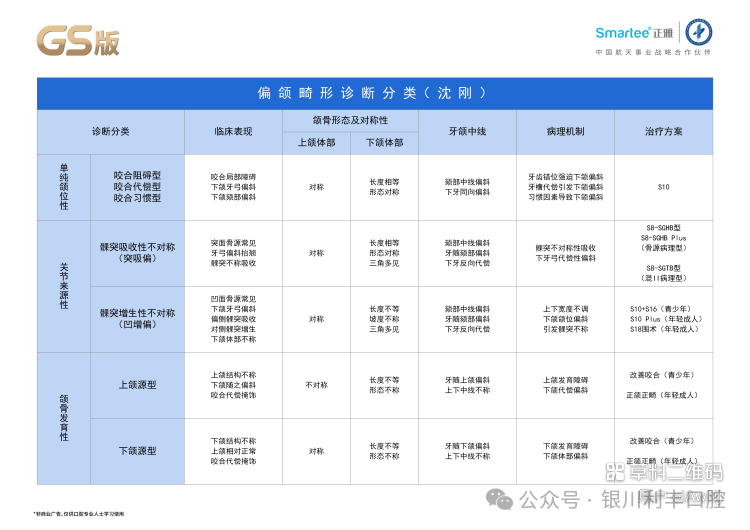Viewport: 750px width, 530px height.
Task: Select the 关节来源性 row category cell
Action: (x=64, y=285)
